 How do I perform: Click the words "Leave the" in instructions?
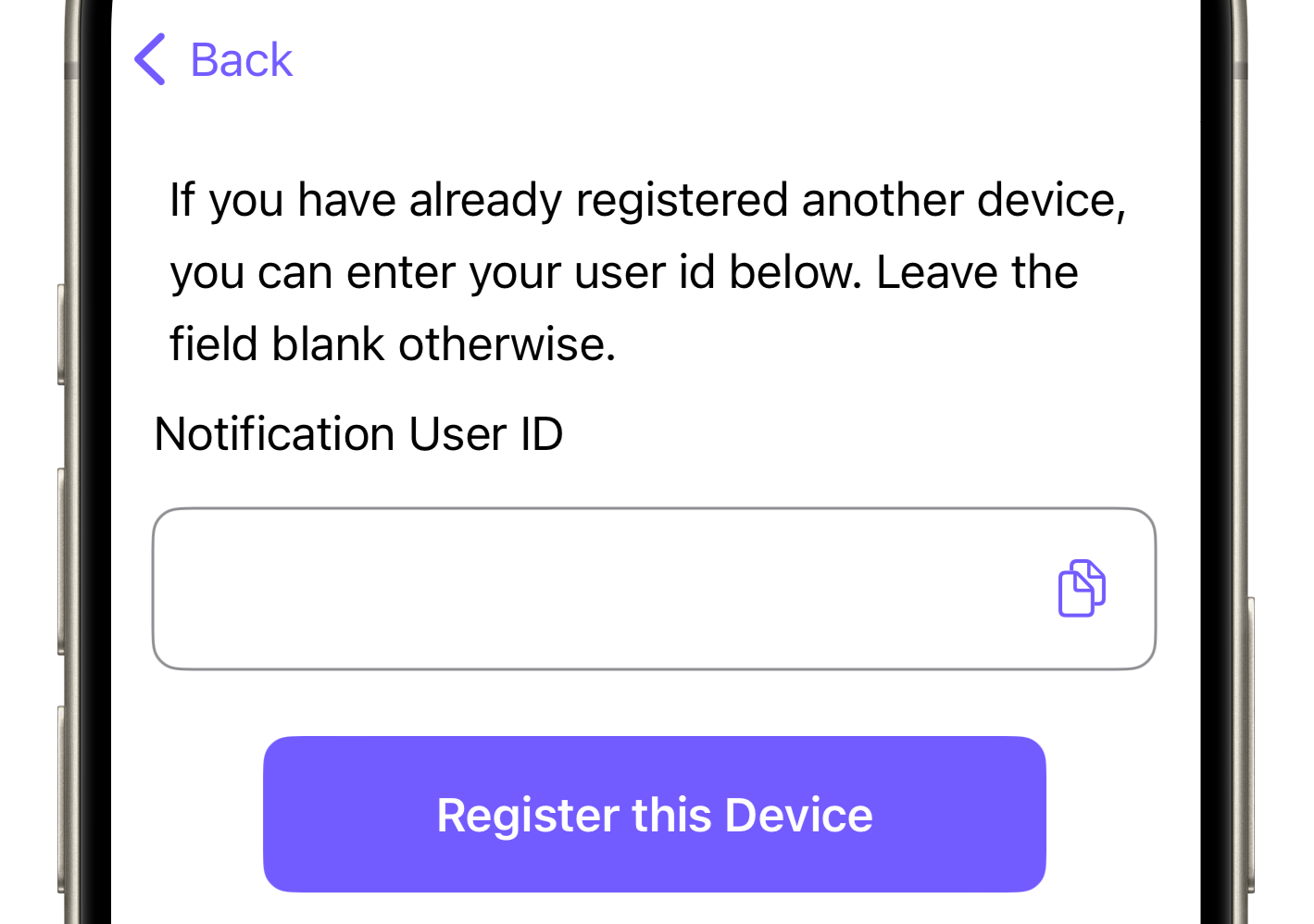pyautogui.click(x=977, y=273)
